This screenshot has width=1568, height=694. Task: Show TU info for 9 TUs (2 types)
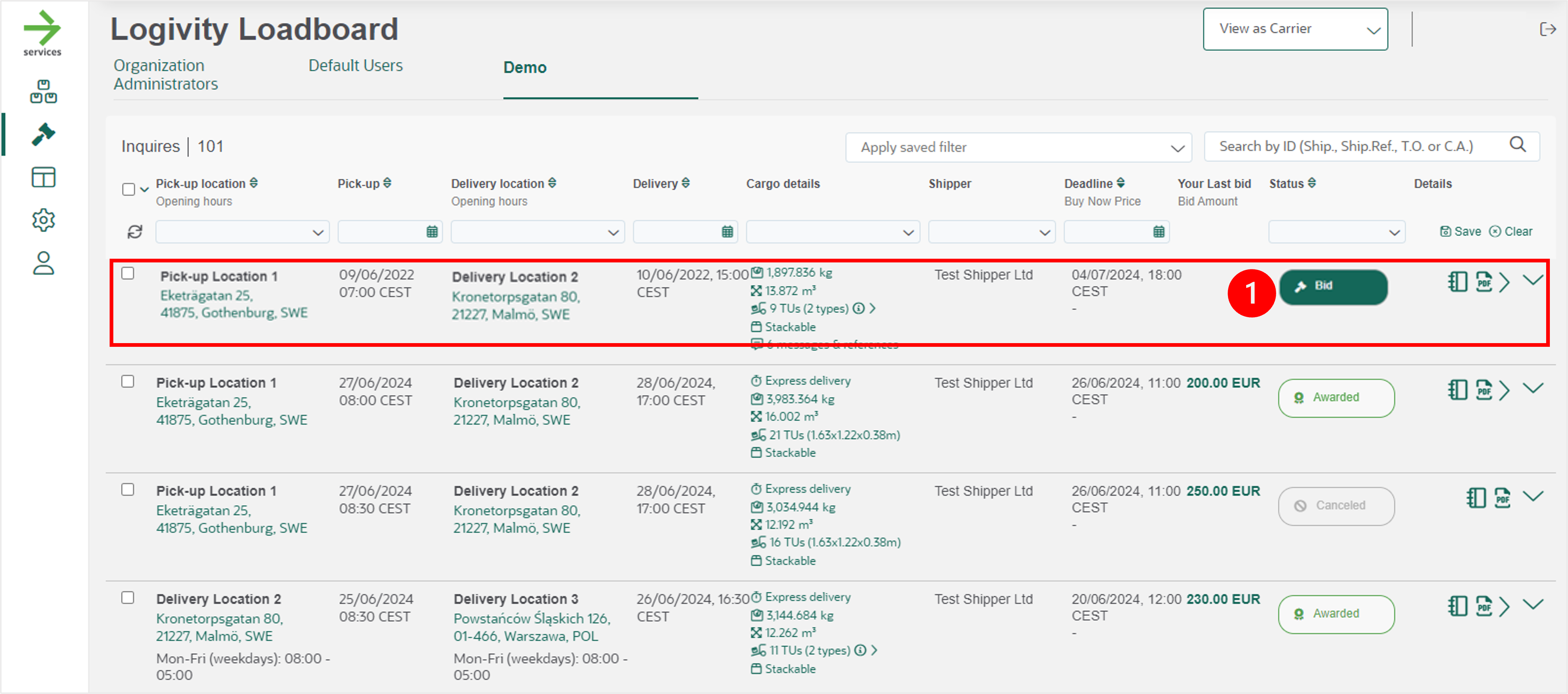point(858,308)
